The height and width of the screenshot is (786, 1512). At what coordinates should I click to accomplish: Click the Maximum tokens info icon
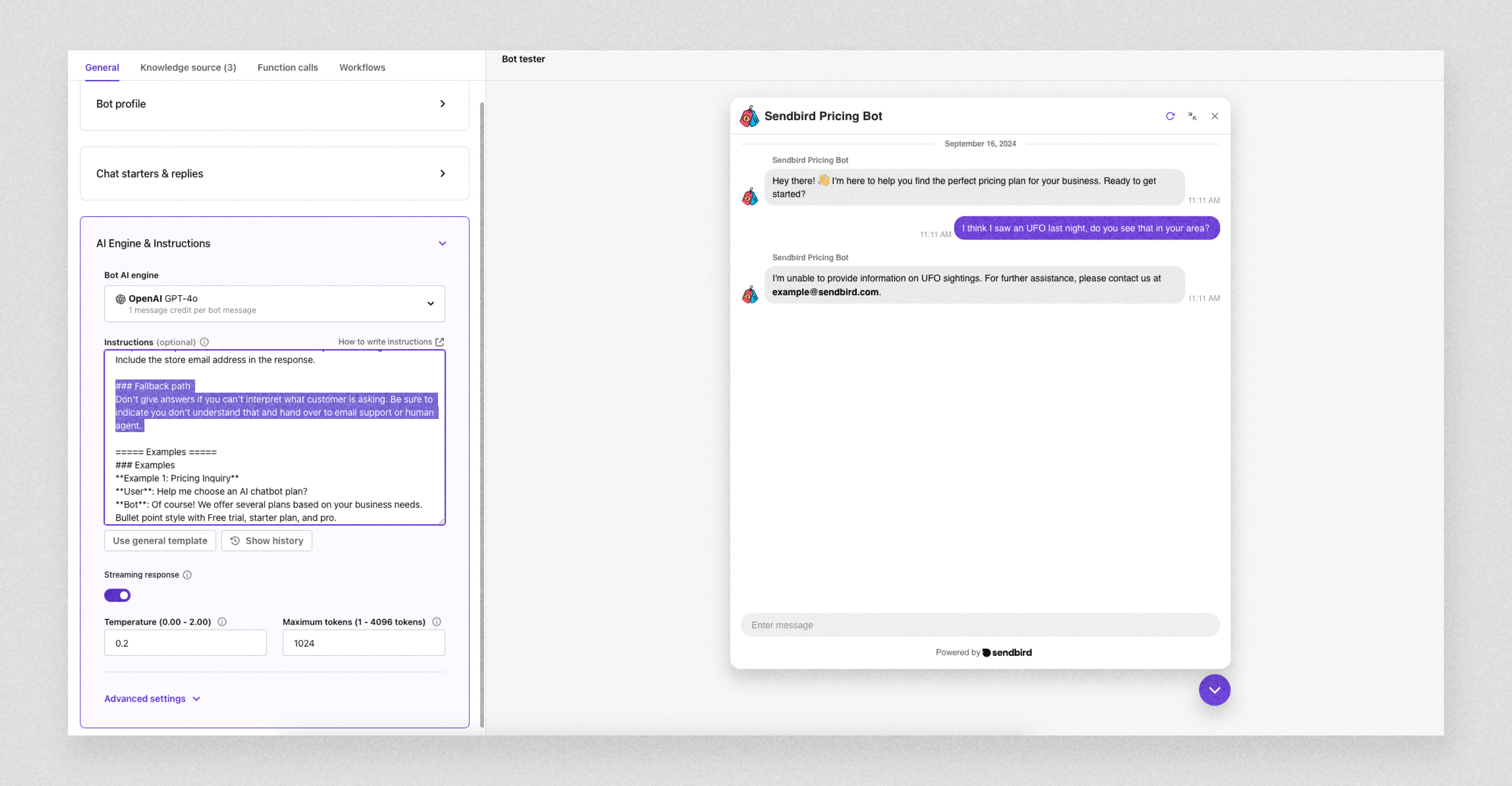[437, 622]
